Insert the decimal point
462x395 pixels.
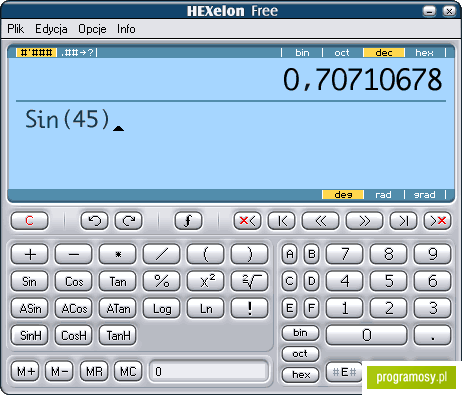pyautogui.click(x=432, y=335)
